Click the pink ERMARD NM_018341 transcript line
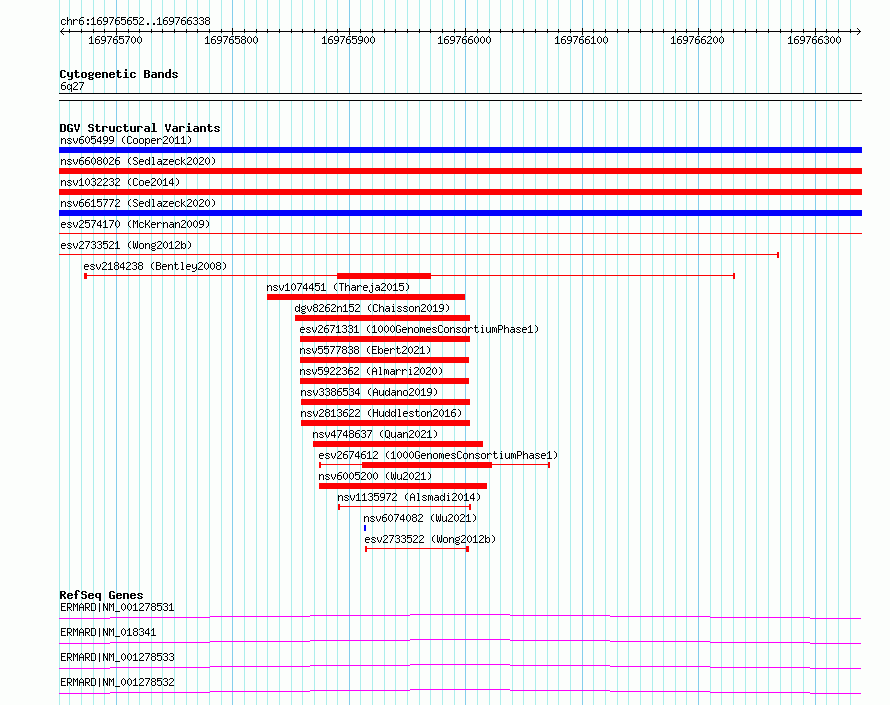The width and height of the screenshot is (890, 705). click(460, 641)
